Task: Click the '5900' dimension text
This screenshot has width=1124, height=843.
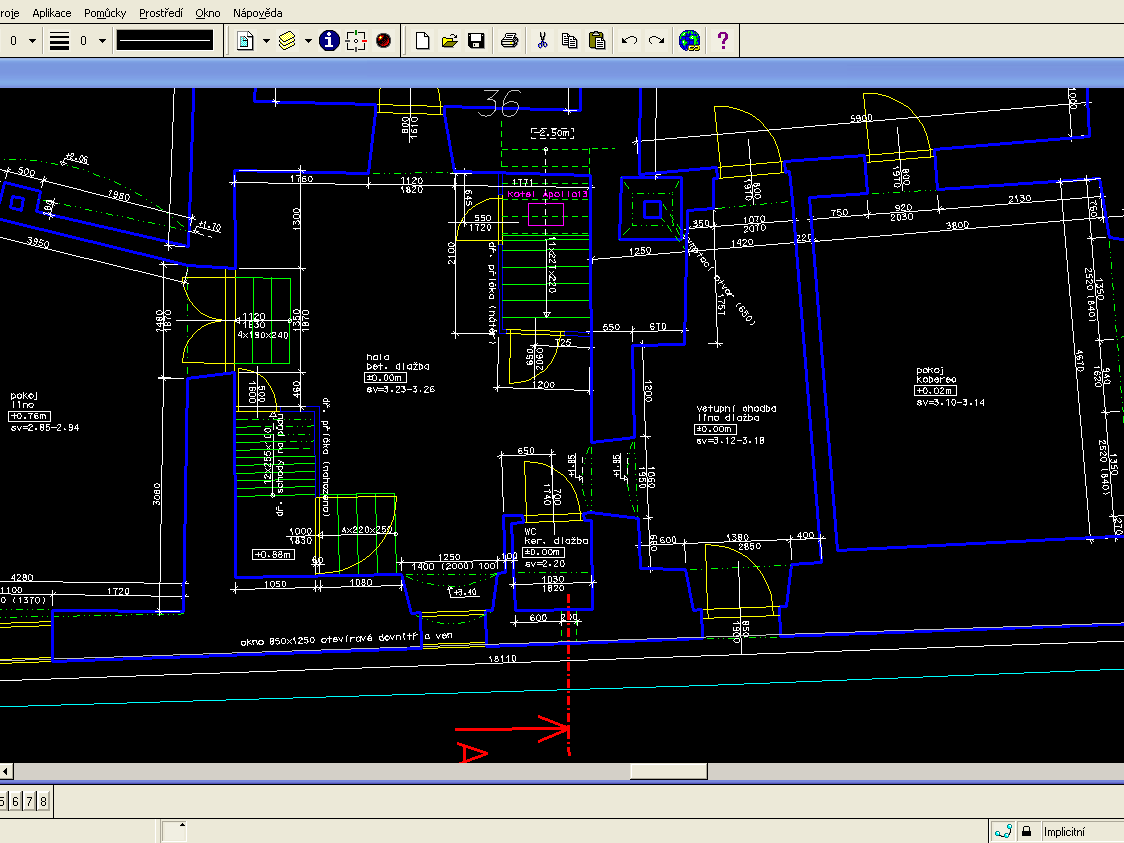Action: (861, 118)
